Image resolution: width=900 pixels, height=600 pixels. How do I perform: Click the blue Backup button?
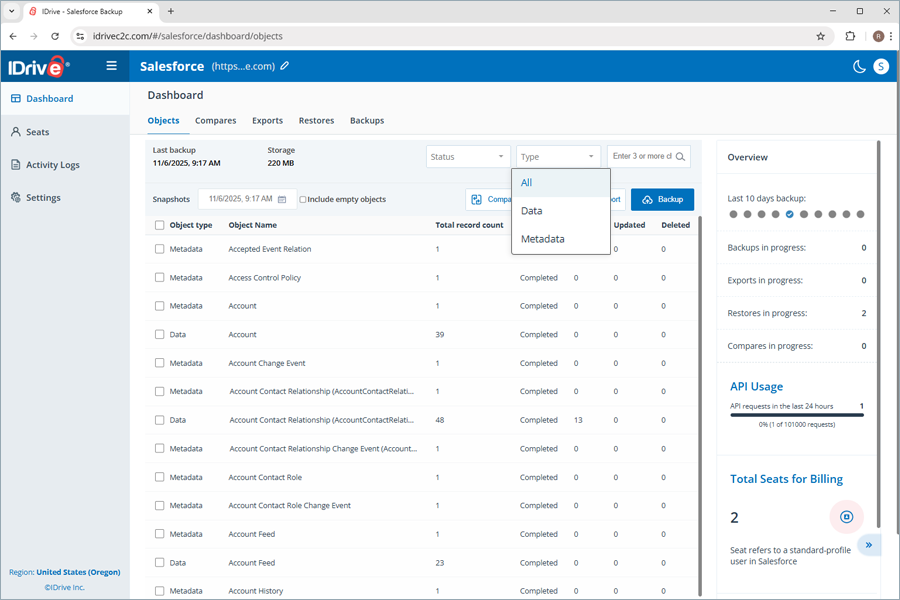[x=662, y=200]
